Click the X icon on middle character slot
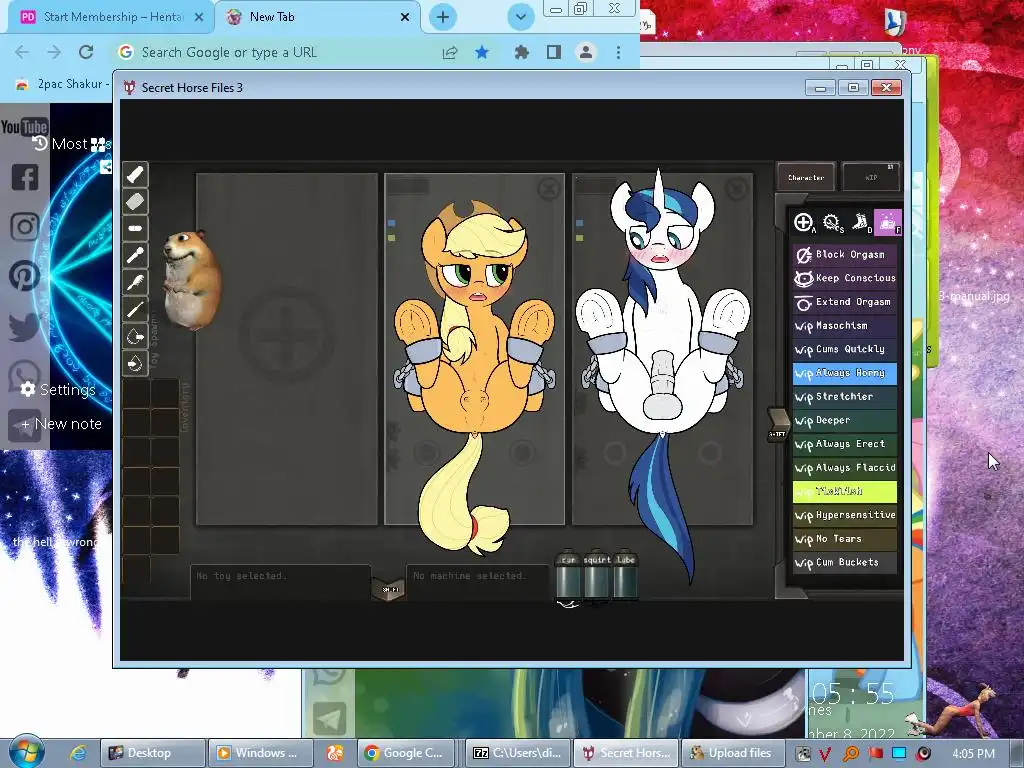Screen dimensions: 1024x768 549,189
